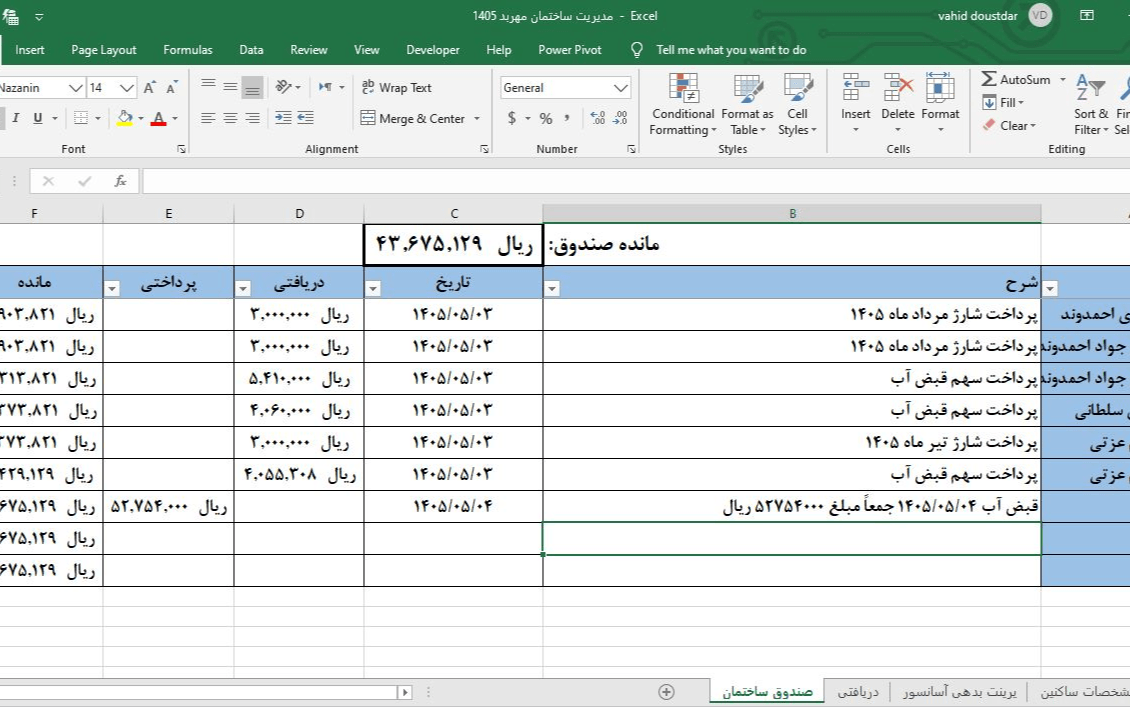Select column C header
The width and height of the screenshot is (1130, 707).
point(453,213)
